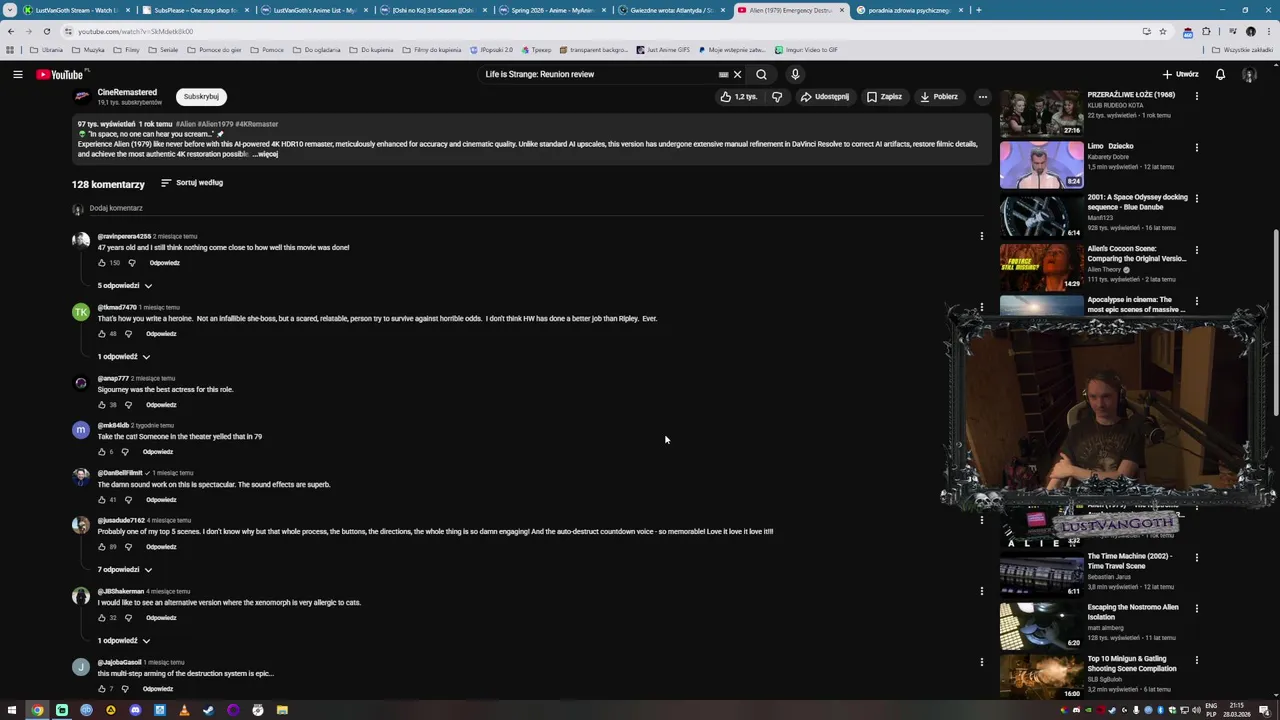Viewport: 1280px width, 720px height.
Task: Open the #Alien1979 hashtag link
Action: coord(215,124)
